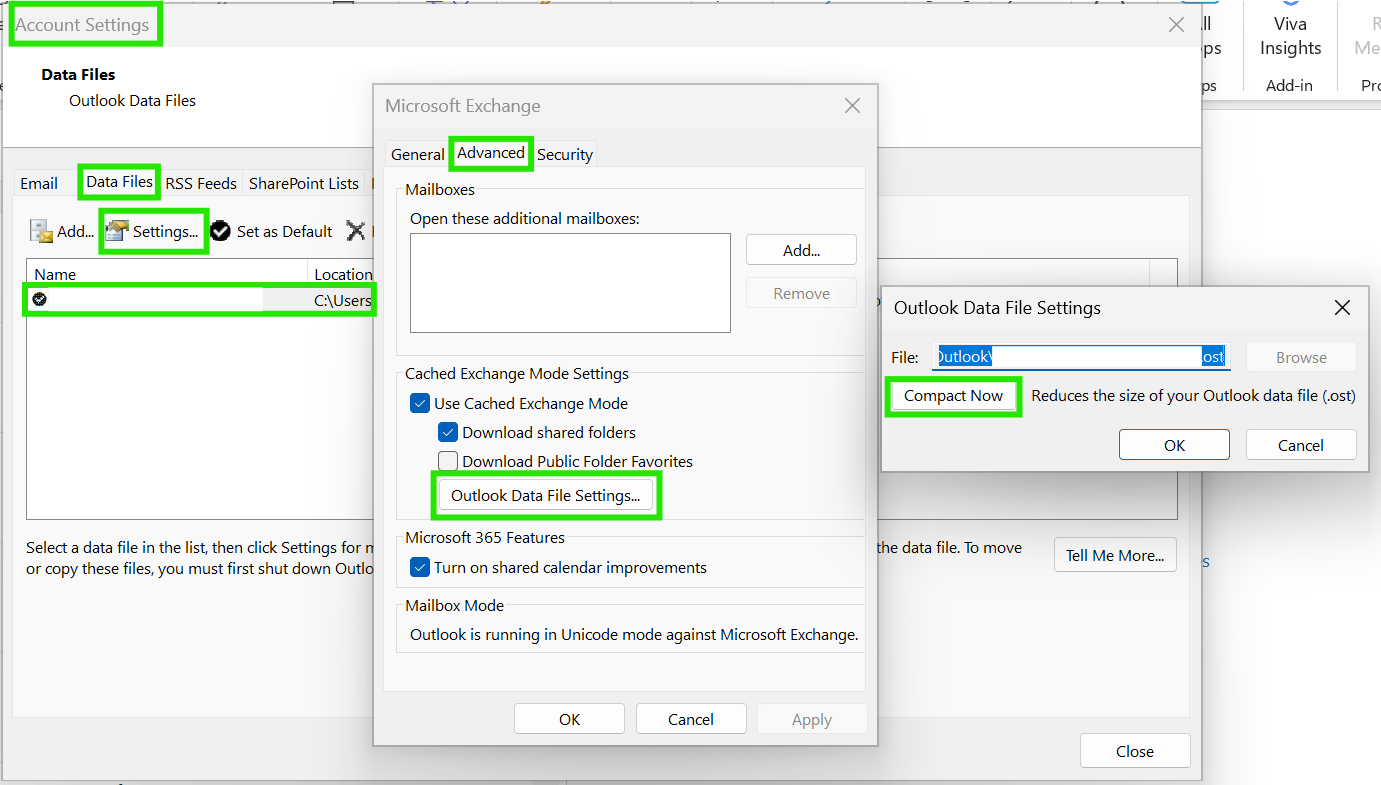Viewport: 1381px width, 785px height.
Task: Open the Security tab in Microsoft Exchange
Action: tap(565, 154)
